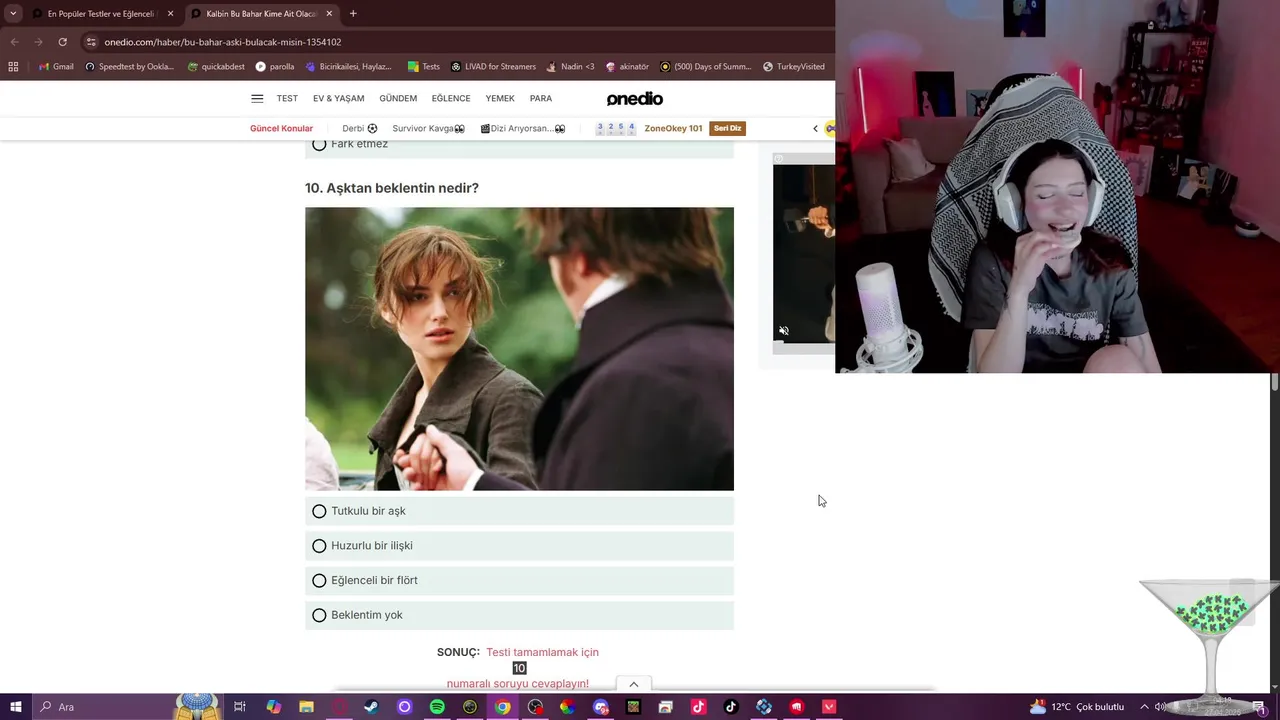Open the EV & YAŞAM section
1280x720 pixels.
(338, 98)
